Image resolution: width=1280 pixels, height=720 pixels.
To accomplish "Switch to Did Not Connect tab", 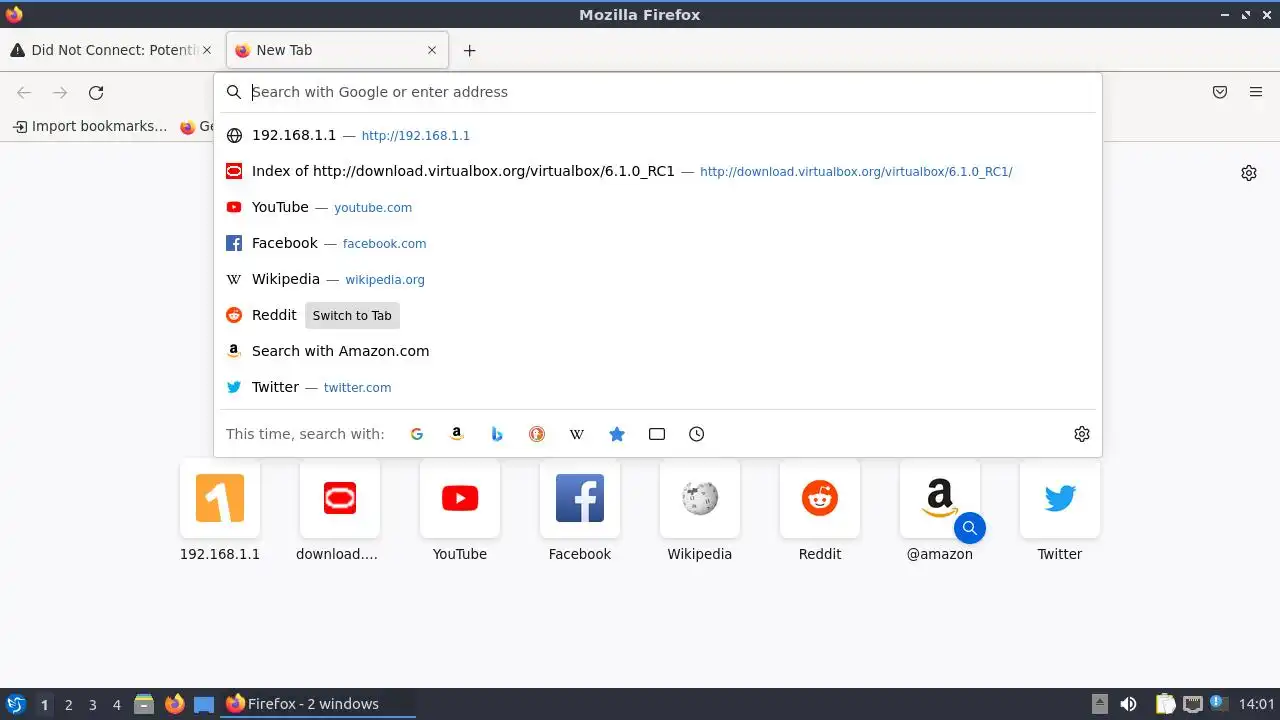I will pos(110,50).
